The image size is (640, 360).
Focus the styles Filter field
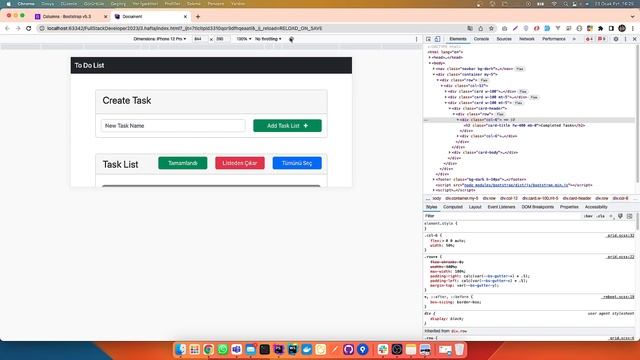(x=502, y=216)
